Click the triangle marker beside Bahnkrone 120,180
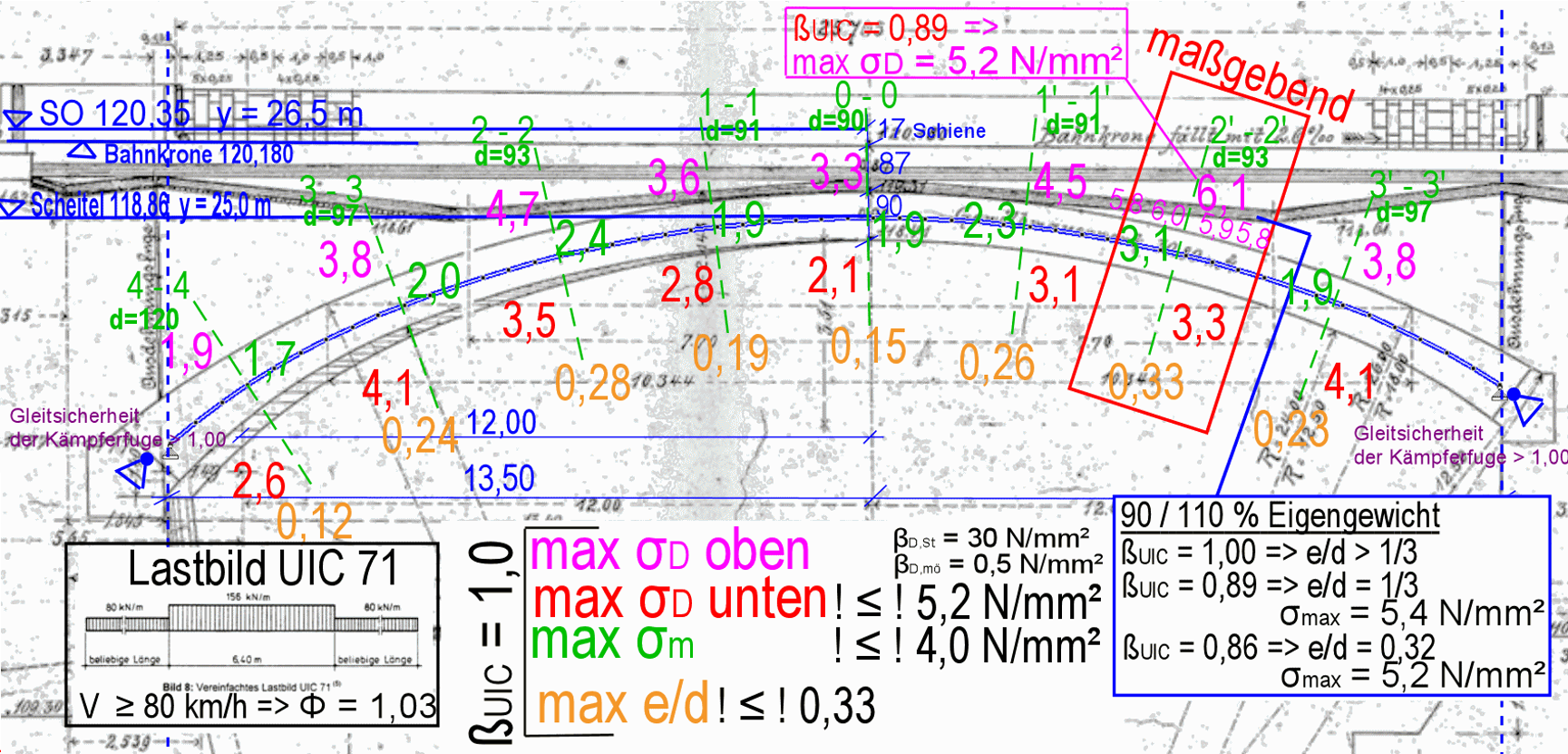The width and height of the screenshot is (1568, 754). [82, 151]
